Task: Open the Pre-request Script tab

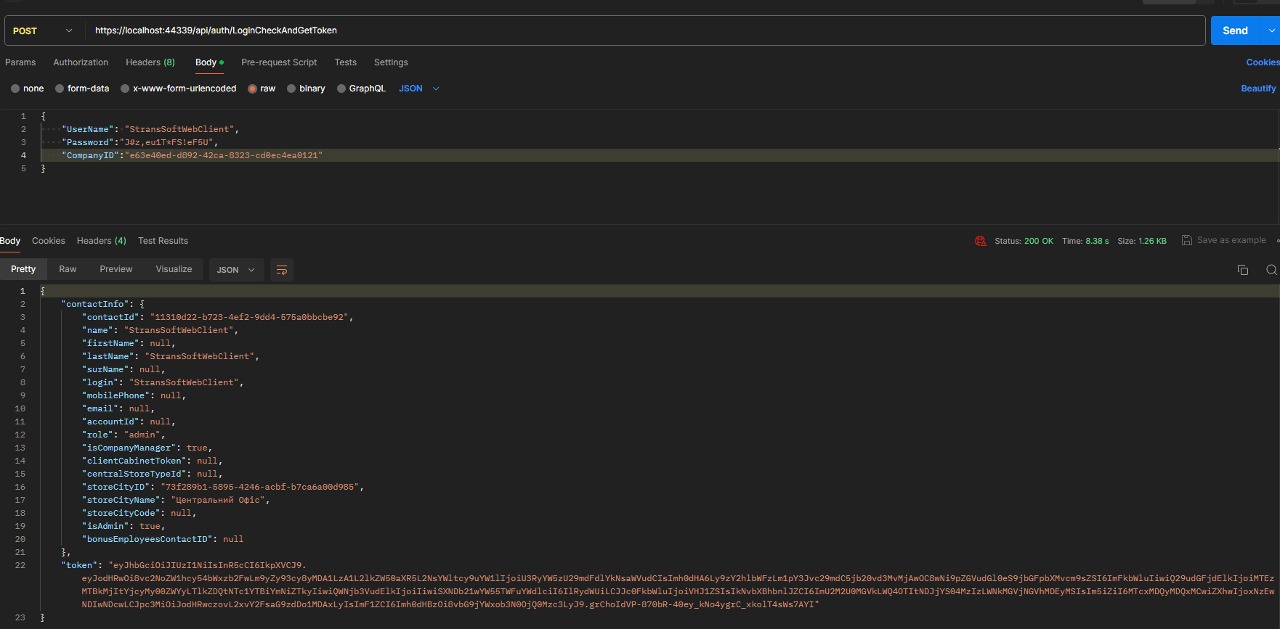Action: tap(279, 62)
